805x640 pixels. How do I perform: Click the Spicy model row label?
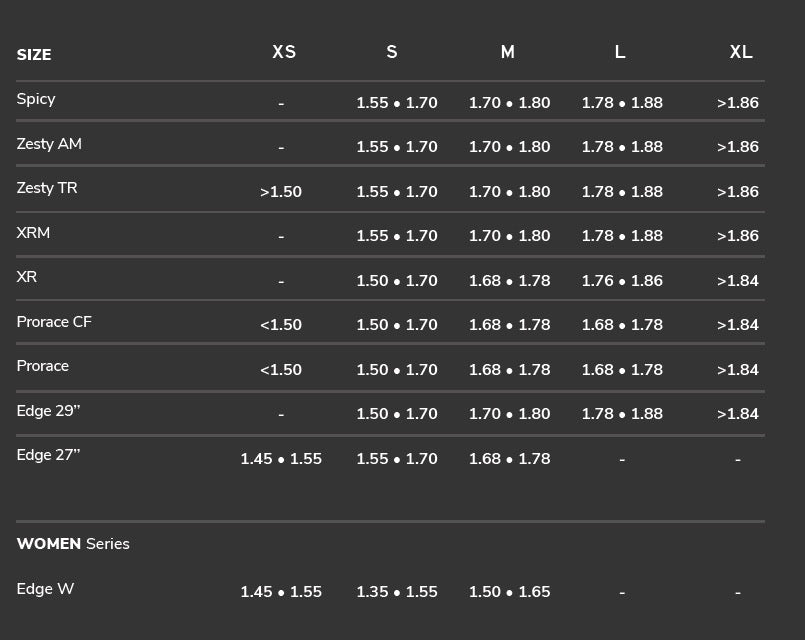point(36,99)
